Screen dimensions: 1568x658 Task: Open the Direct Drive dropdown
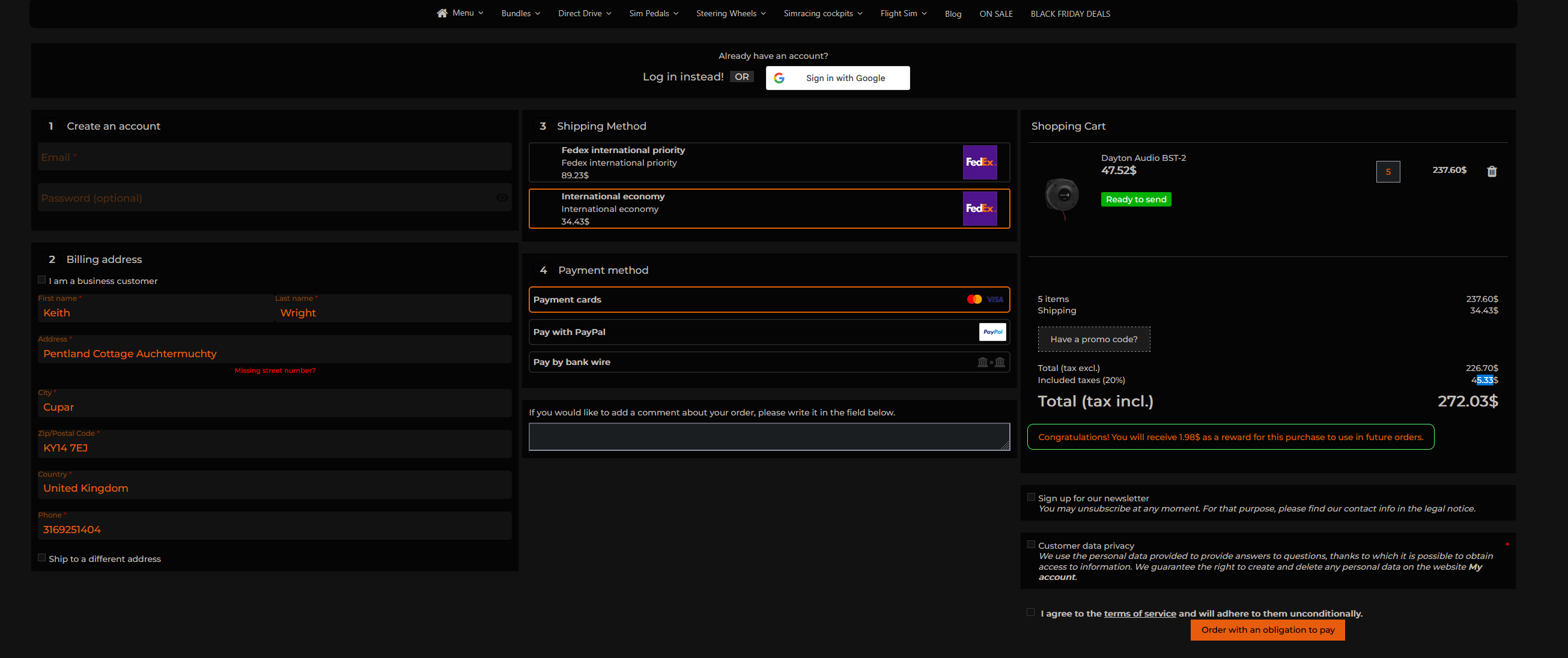tap(585, 13)
